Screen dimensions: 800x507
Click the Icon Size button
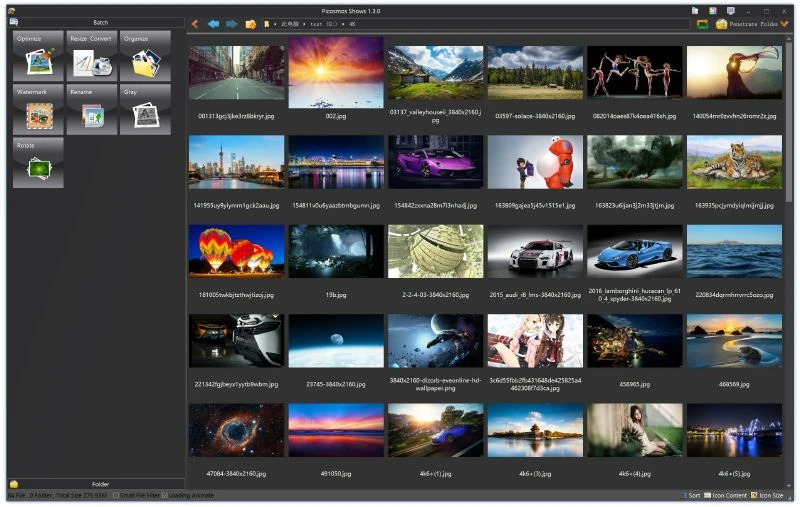(x=766, y=495)
